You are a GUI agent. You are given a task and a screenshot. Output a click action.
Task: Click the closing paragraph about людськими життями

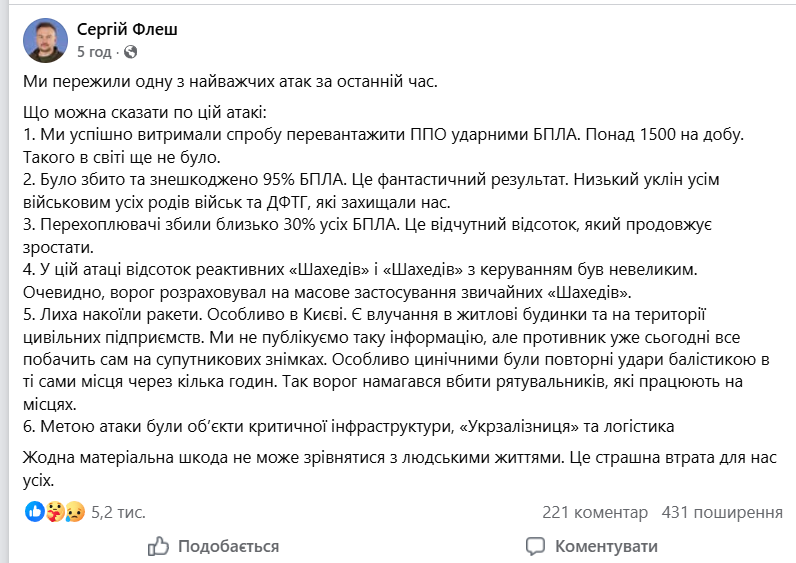pos(400,469)
